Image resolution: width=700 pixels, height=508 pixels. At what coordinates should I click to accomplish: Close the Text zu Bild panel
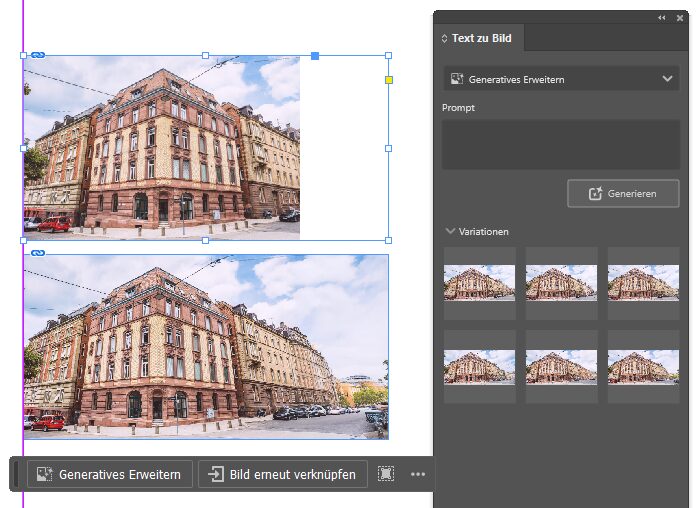680,18
